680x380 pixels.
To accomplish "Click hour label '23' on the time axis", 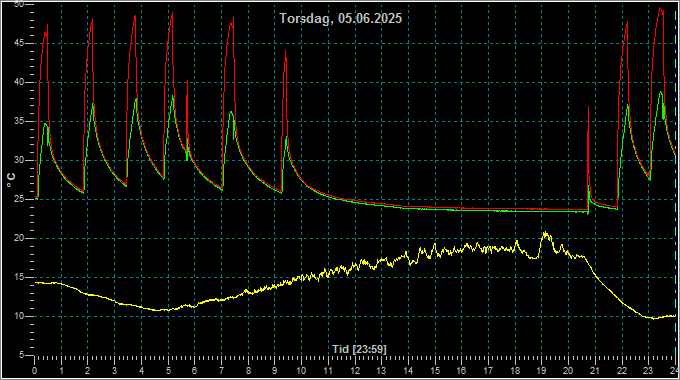I will click(x=647, y=371).
